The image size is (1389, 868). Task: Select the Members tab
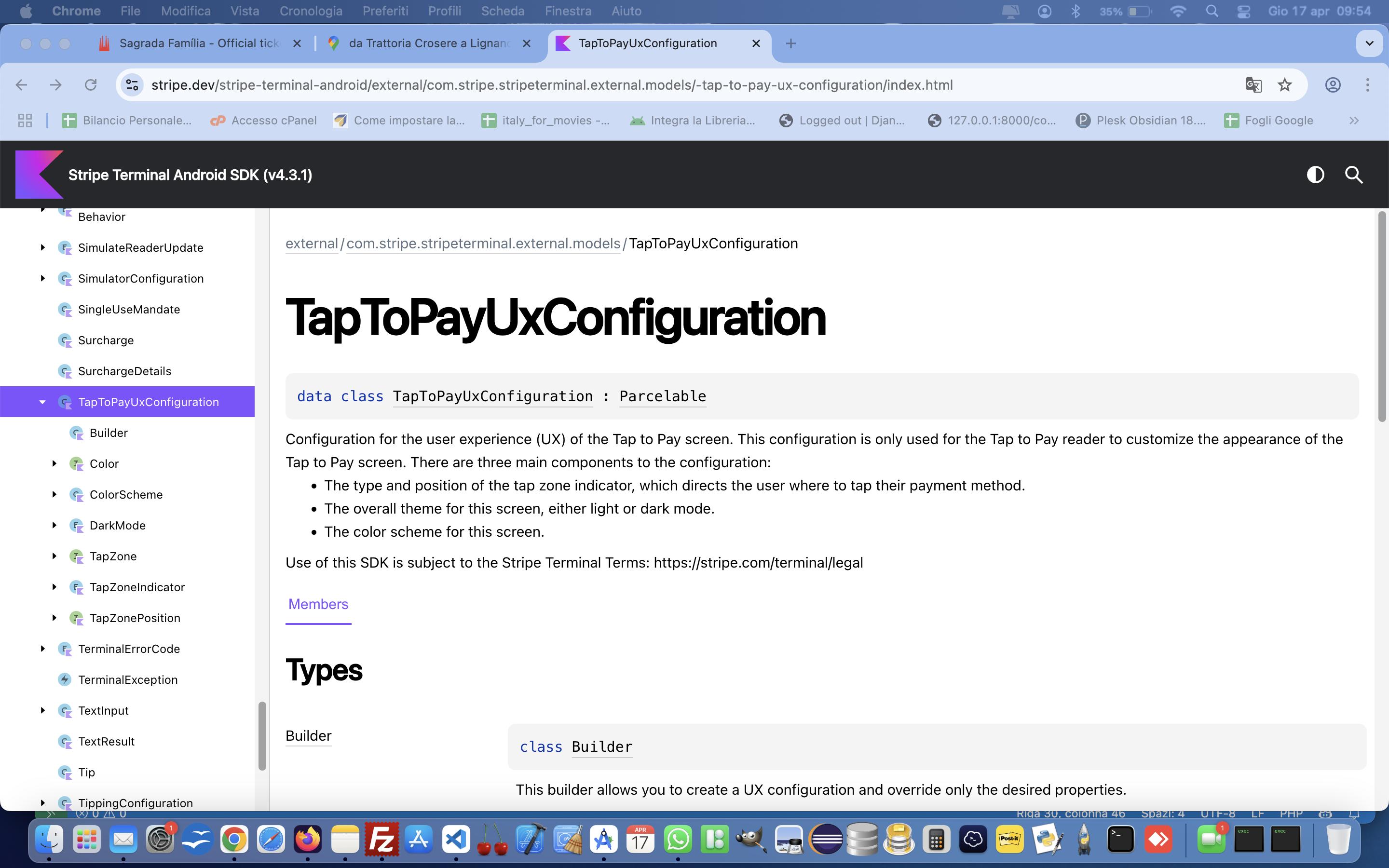[x=318, y=604]
